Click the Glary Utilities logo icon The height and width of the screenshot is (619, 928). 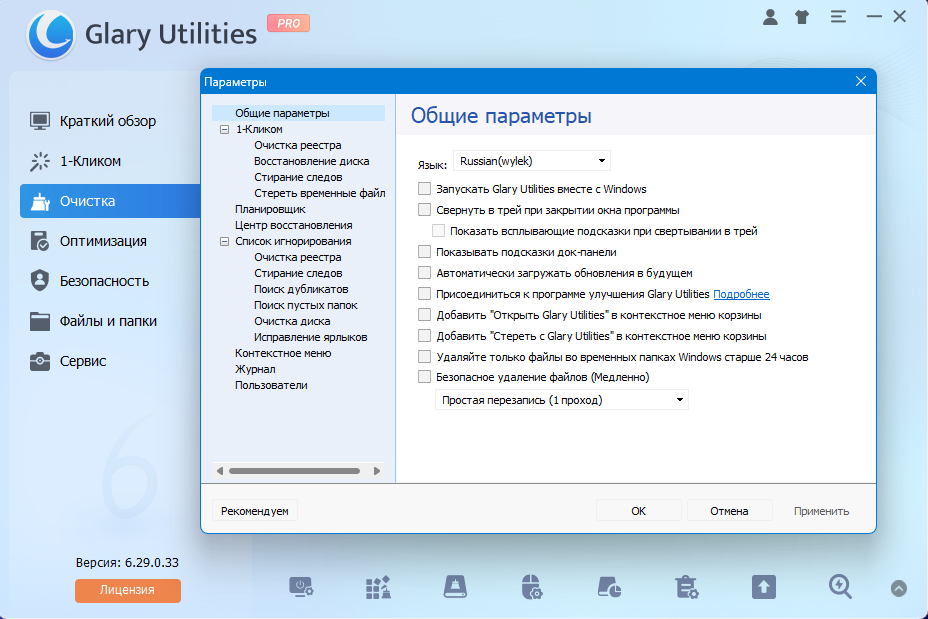(51, 35)
